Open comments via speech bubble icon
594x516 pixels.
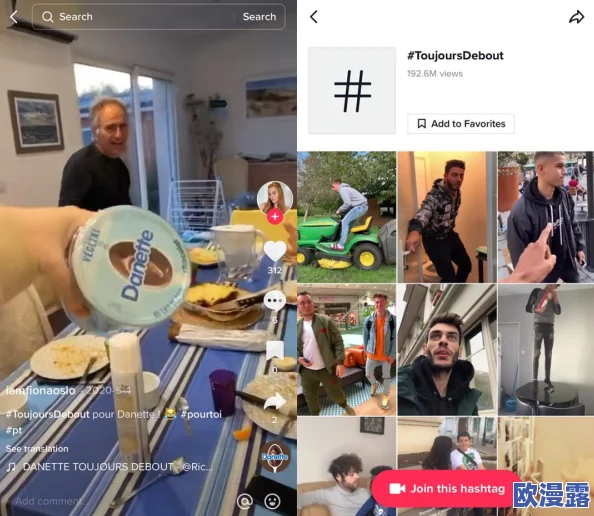[x=275, y=301]
